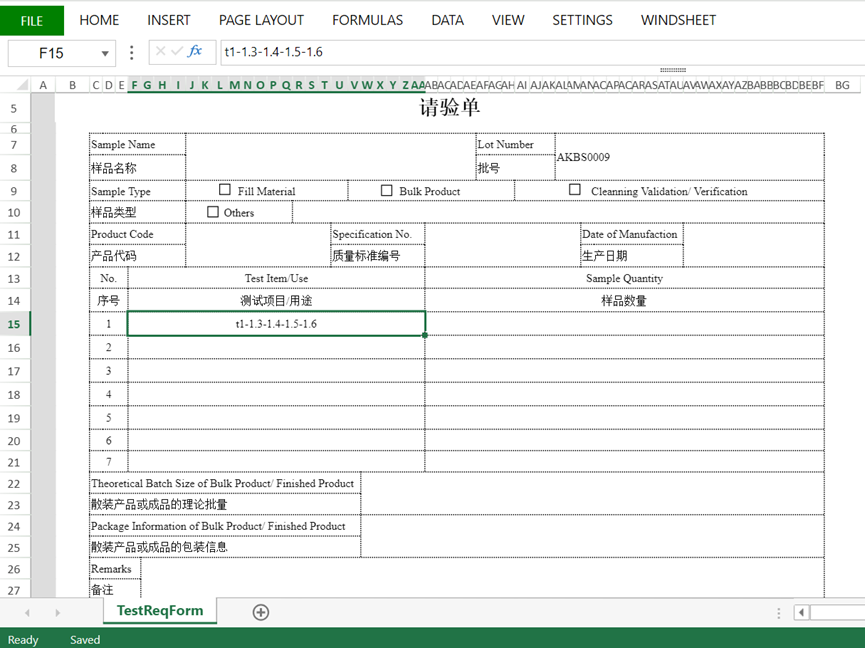Click the scroll left arrow on horizontal scrollbar

point(802,612)
